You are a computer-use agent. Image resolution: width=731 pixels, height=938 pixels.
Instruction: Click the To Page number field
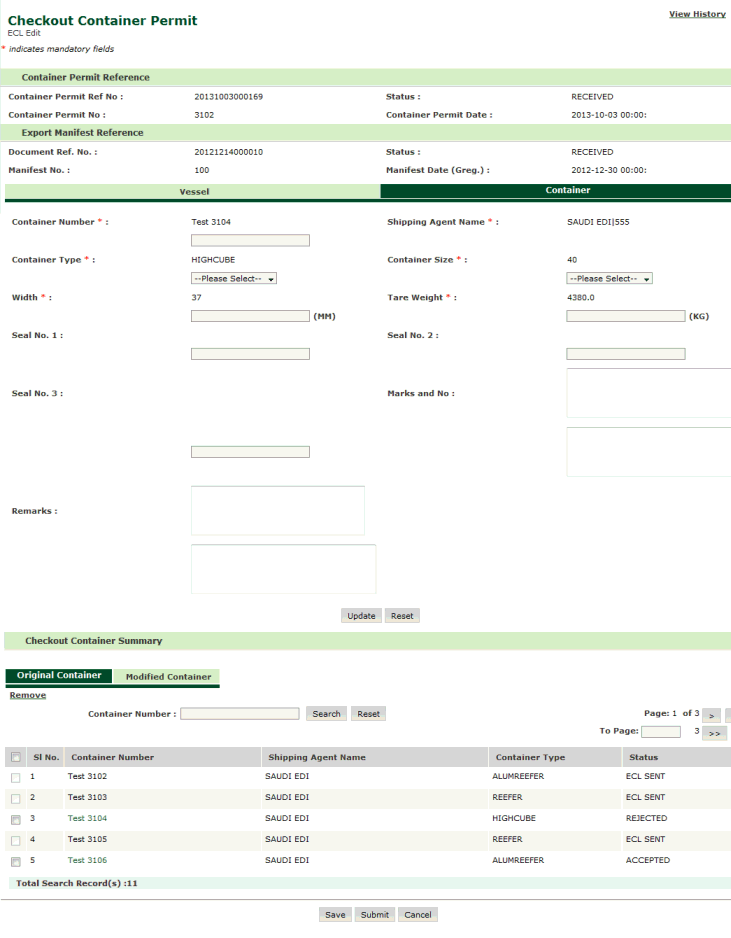(661, 732)
